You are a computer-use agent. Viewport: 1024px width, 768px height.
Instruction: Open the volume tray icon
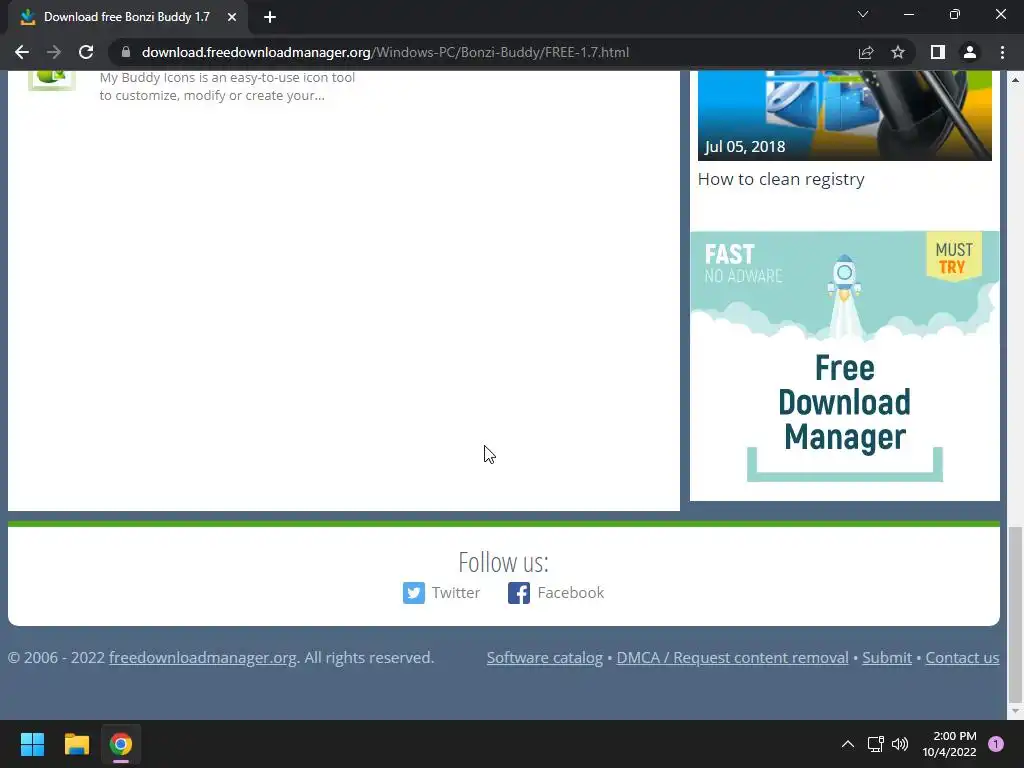coord(900,744)
